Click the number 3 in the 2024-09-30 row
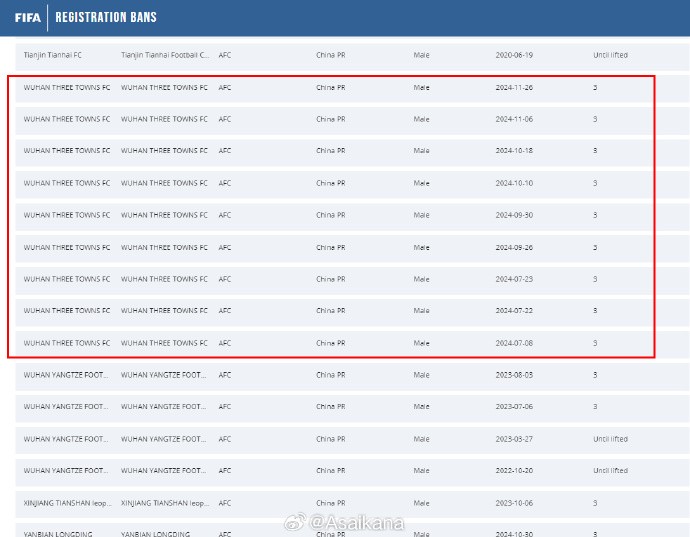Screen dimensions: 690x537 (595, 215)
